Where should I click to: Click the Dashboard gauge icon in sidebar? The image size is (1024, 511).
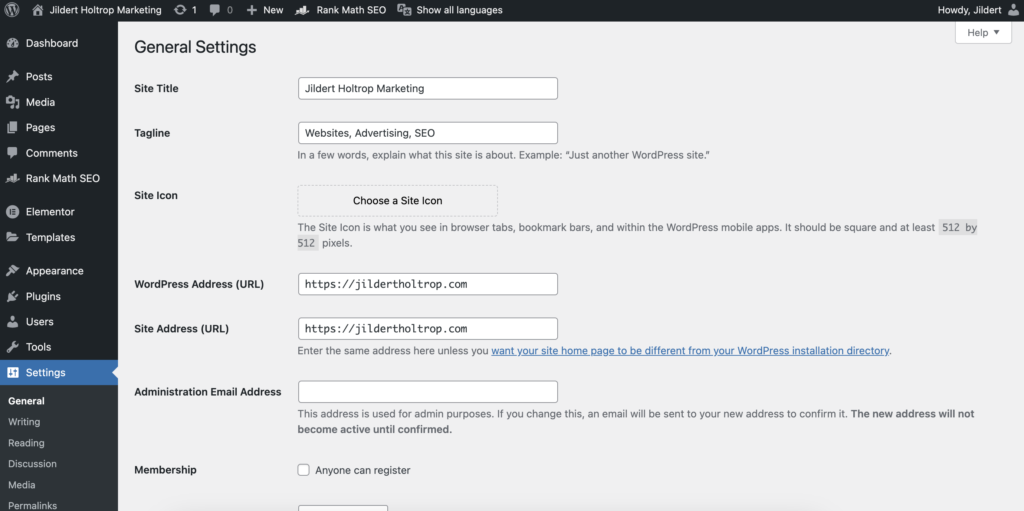coord(12,43)
